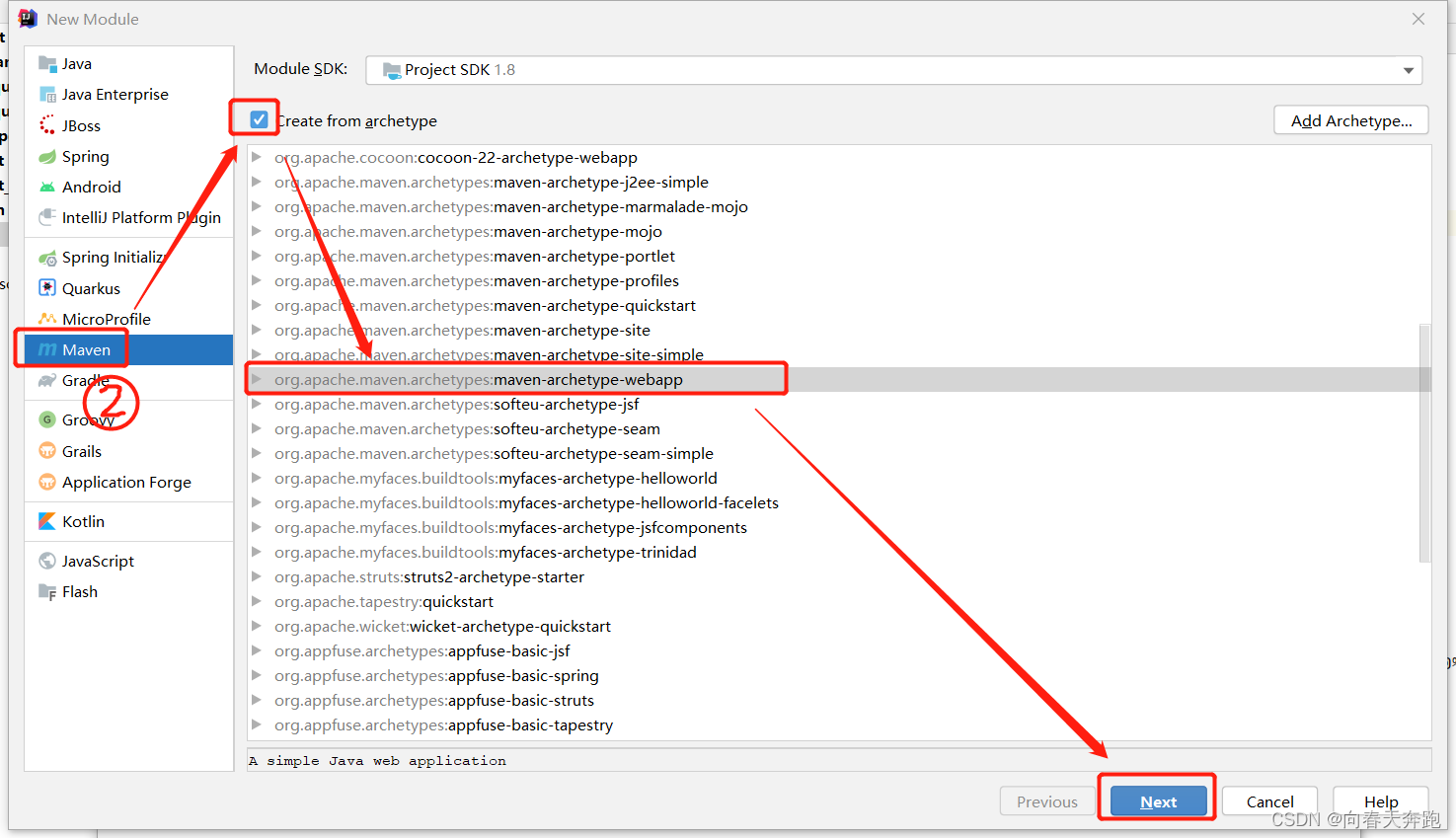The image size is (1456, 838).
Task: Click the IntelliJ Platform Plugin icon
Action: 47,217
